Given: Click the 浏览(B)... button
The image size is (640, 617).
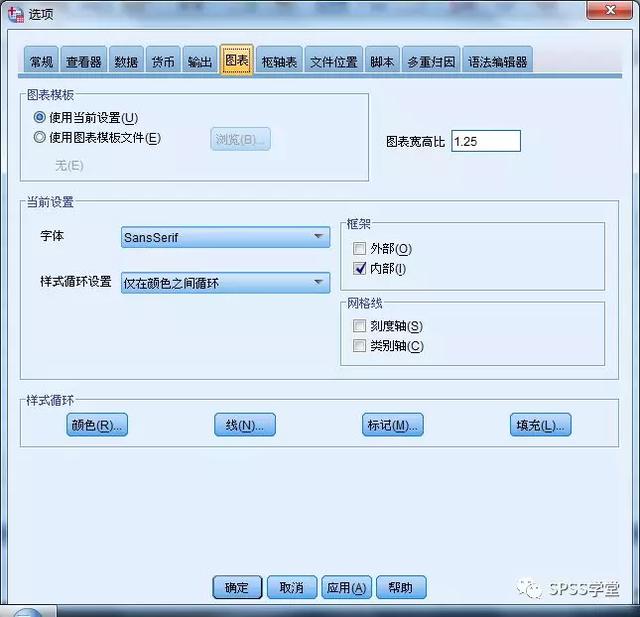Looking at the screenshot, I should pos(240,139).
